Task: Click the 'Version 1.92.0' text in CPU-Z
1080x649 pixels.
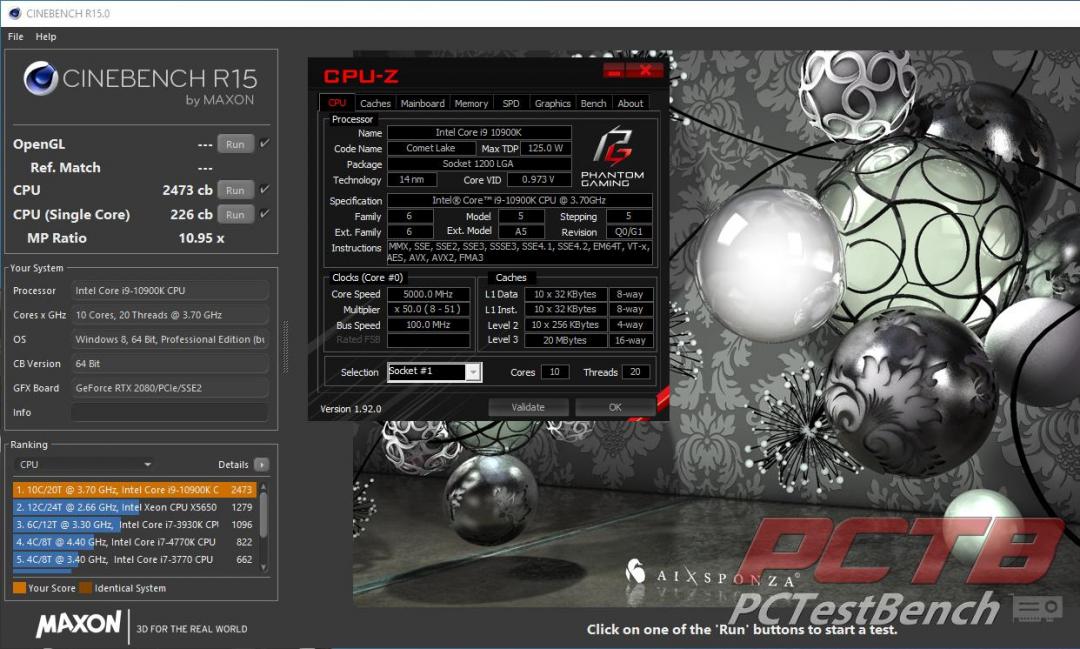Action: tap(351, 409)
